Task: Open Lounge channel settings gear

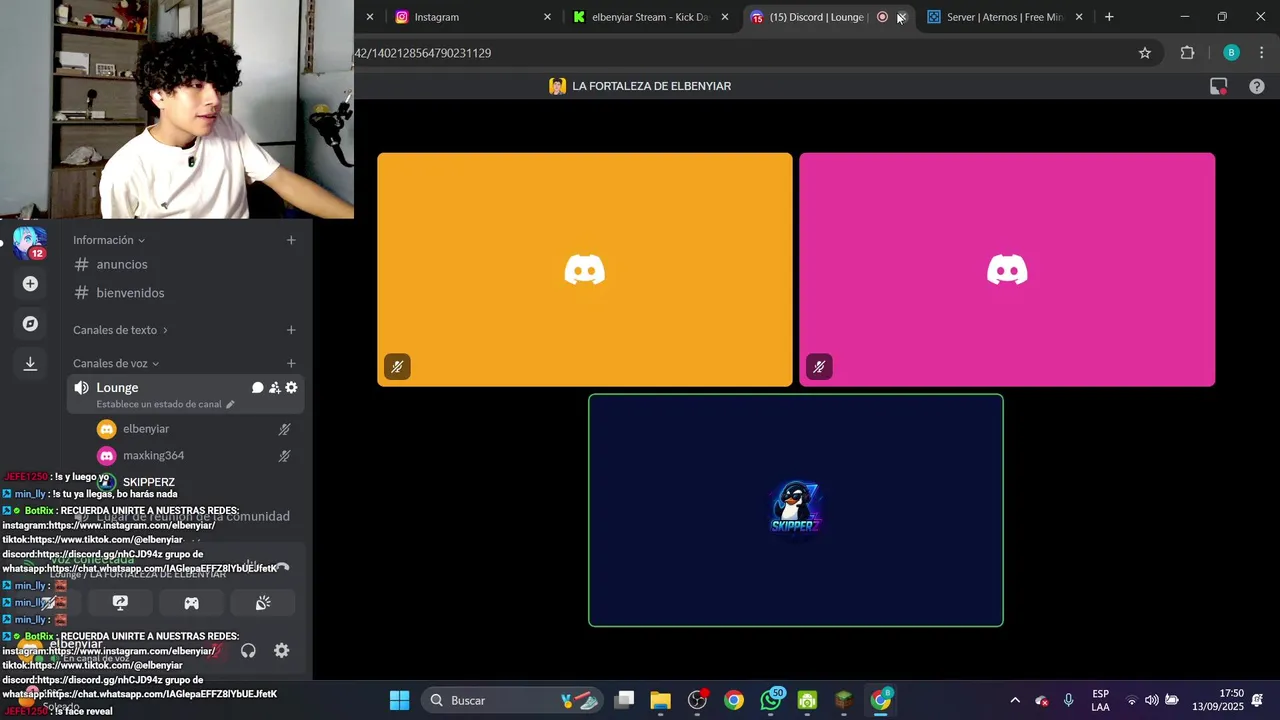Action: (291, 388)
